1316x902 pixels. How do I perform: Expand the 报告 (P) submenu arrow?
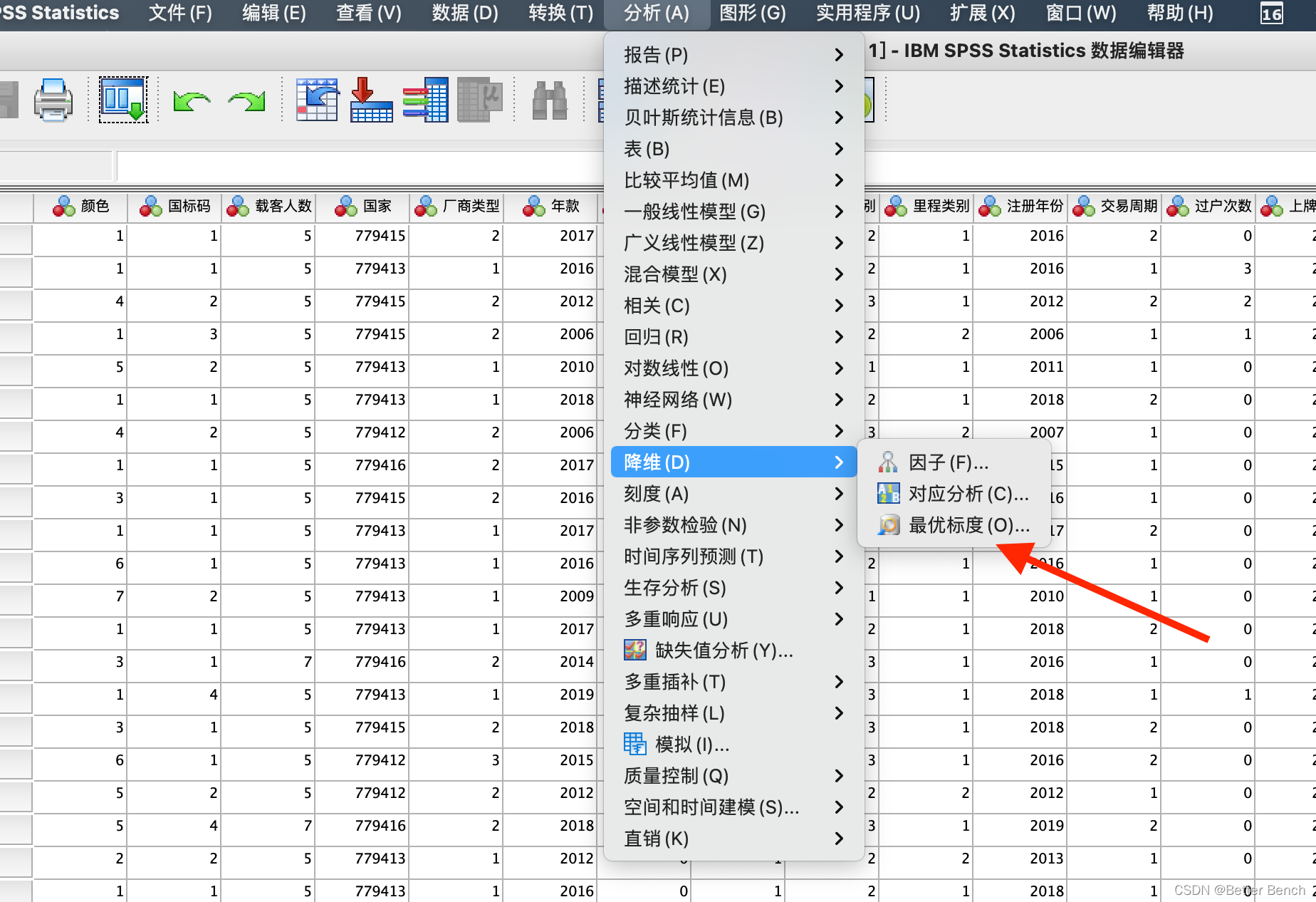pos(839,55)
